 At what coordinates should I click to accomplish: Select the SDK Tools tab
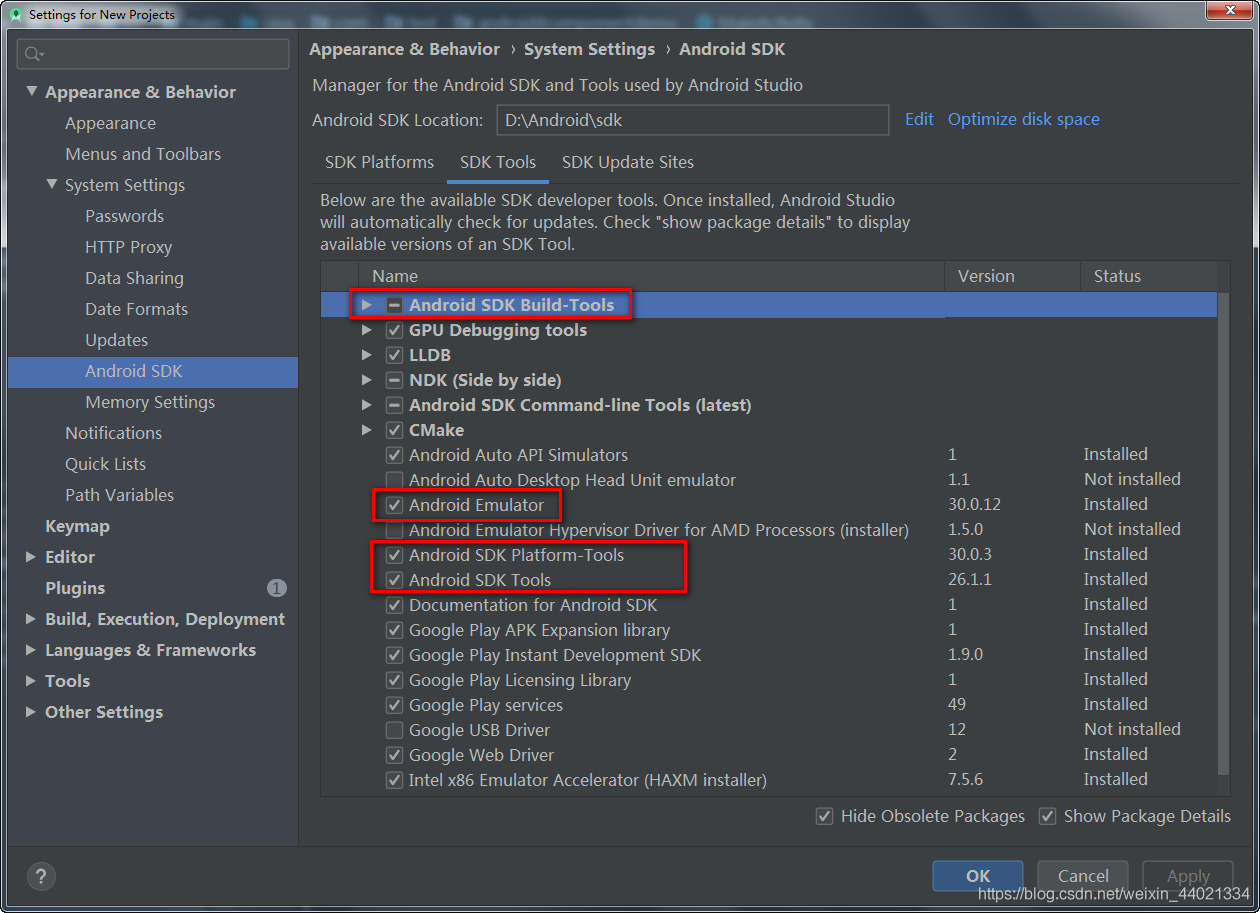click(498, 162)
